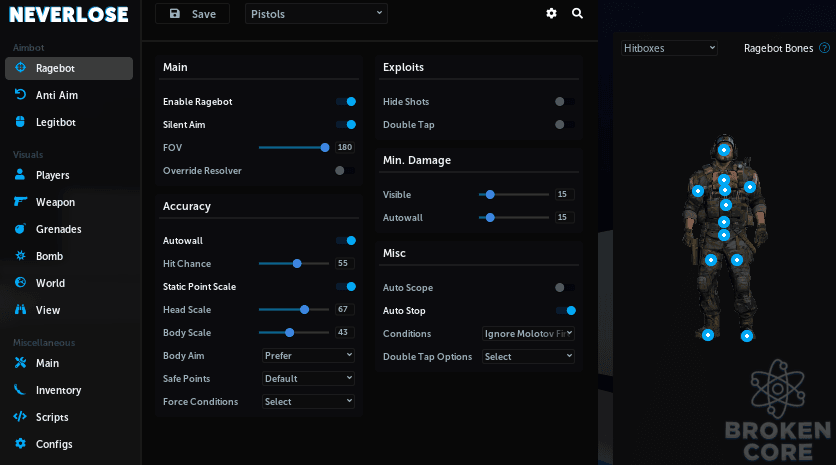The image size is (836, 465).
Task: Adjust the FOV slider
Action: tap(294, 148)
